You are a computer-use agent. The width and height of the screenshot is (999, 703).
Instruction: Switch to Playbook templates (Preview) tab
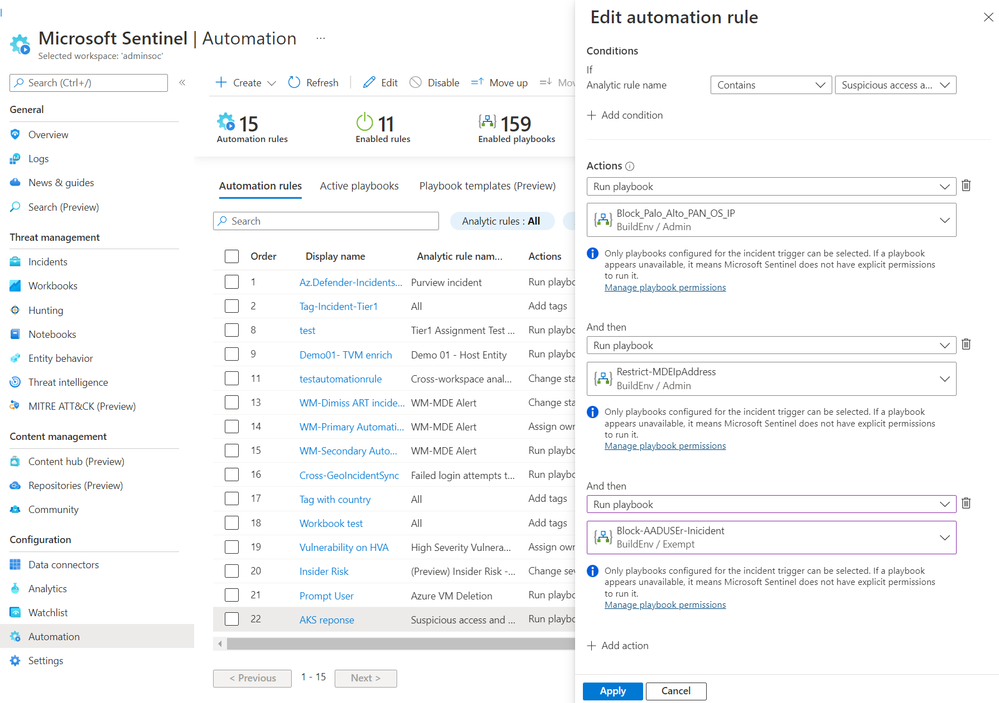pyautogui.click(x=487, y=185)
